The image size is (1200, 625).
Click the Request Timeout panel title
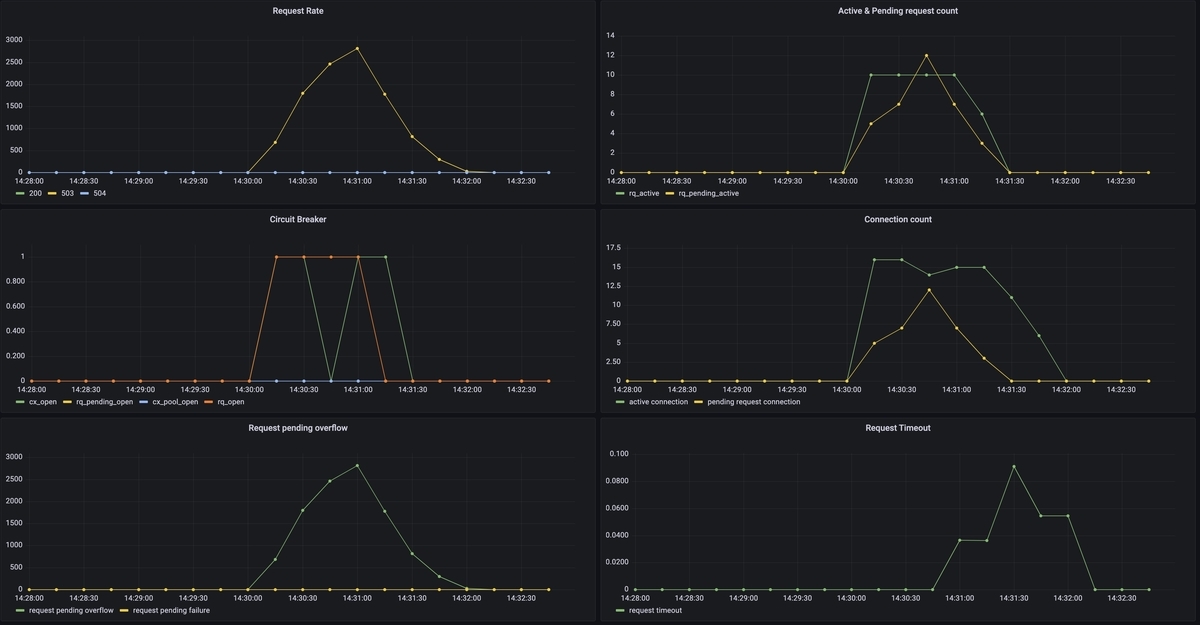897,428
